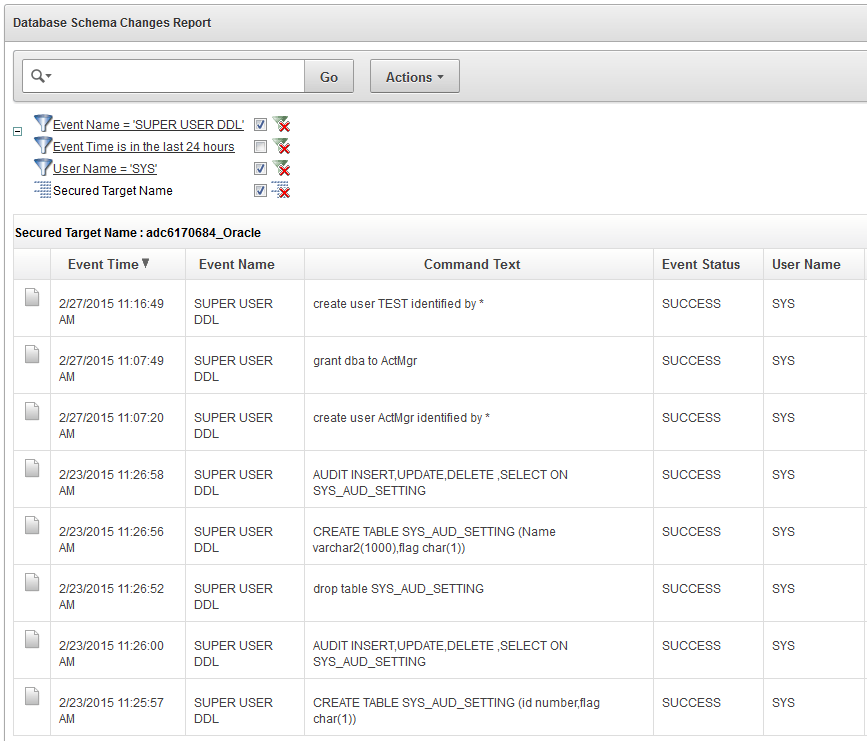The height and width of the screenshot is (741, 867).
Task: Click the funnel icon on Event Time filter
Action: 42,145
